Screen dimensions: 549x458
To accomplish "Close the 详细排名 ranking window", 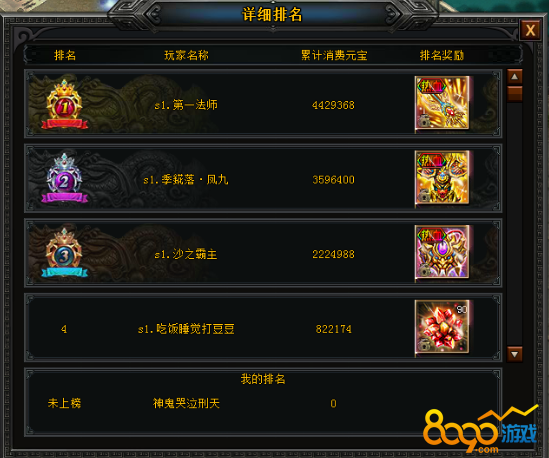I will pos(530,30).
